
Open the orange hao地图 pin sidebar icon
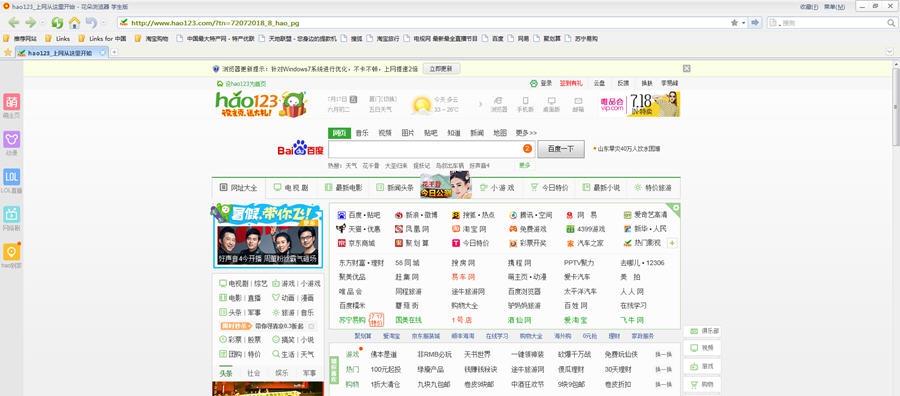point(11,251)
